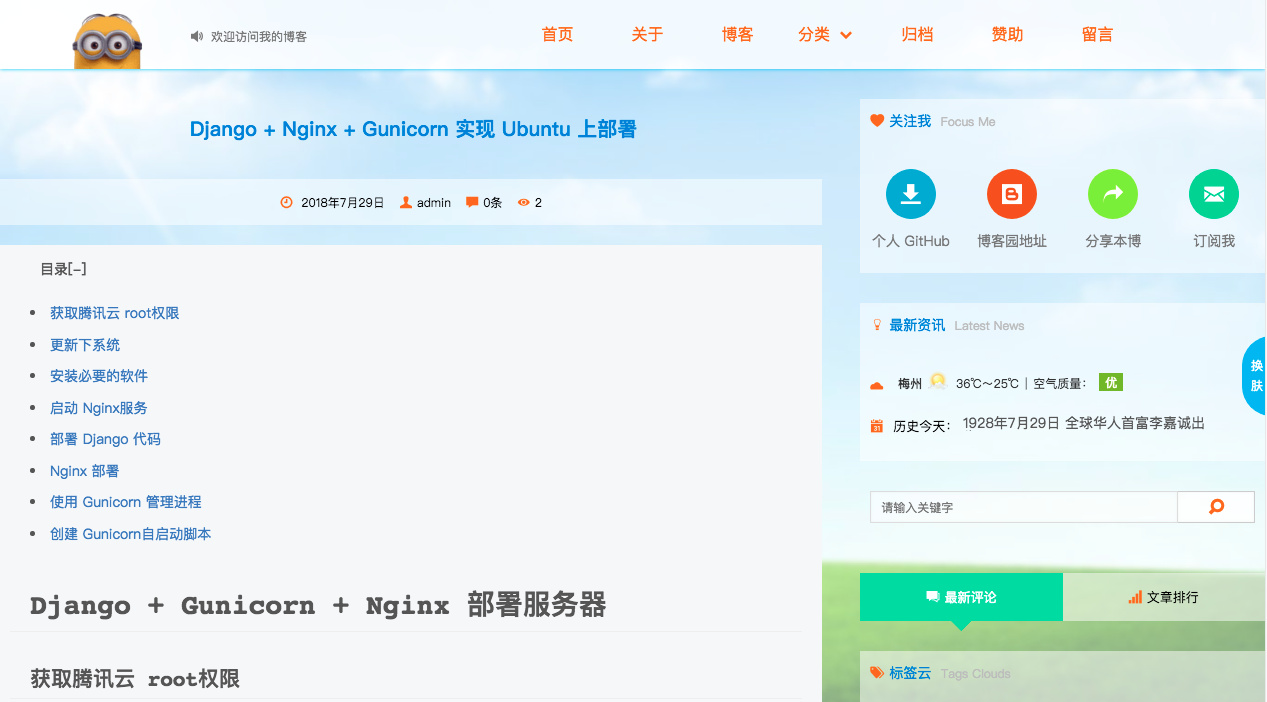Expand the 分类 dropdown arrow
Image resolution: width=1267 pixels, height=702 pixels.
pyautogui.click(x=846, y=36)
